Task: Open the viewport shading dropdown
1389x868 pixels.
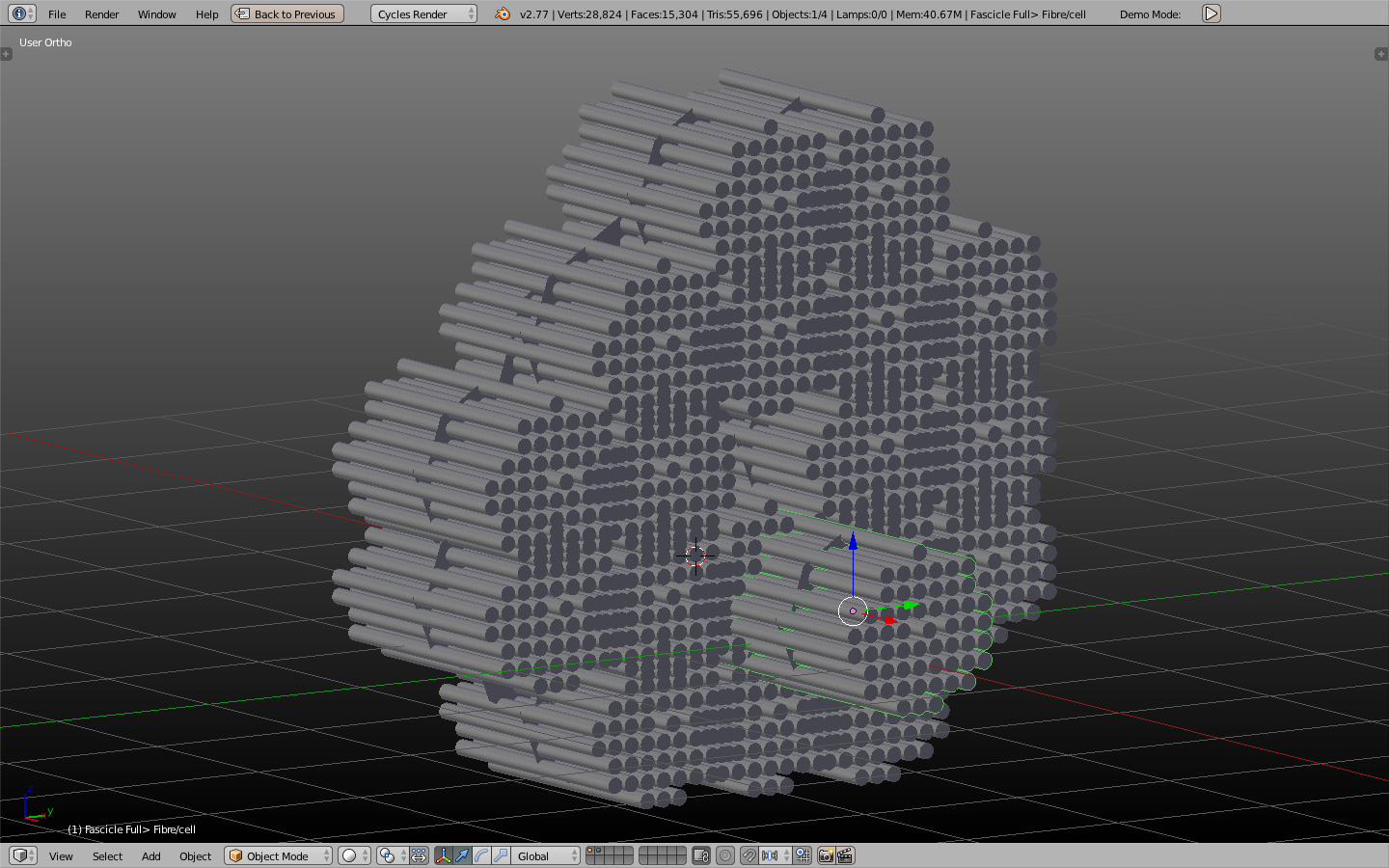Action: point(354,855)
